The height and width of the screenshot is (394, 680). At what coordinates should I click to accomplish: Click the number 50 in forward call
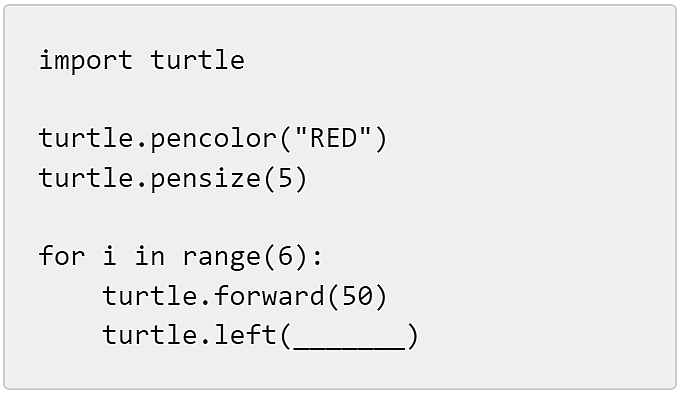(x=357, y=296)
